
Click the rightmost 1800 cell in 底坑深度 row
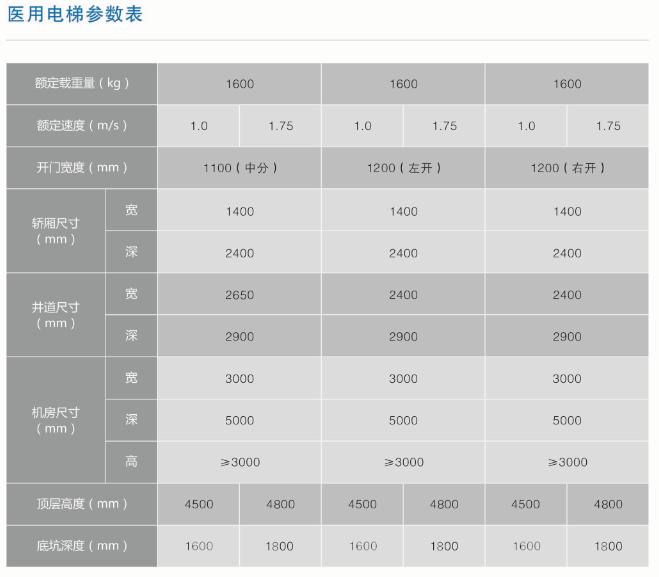[608, 546]
